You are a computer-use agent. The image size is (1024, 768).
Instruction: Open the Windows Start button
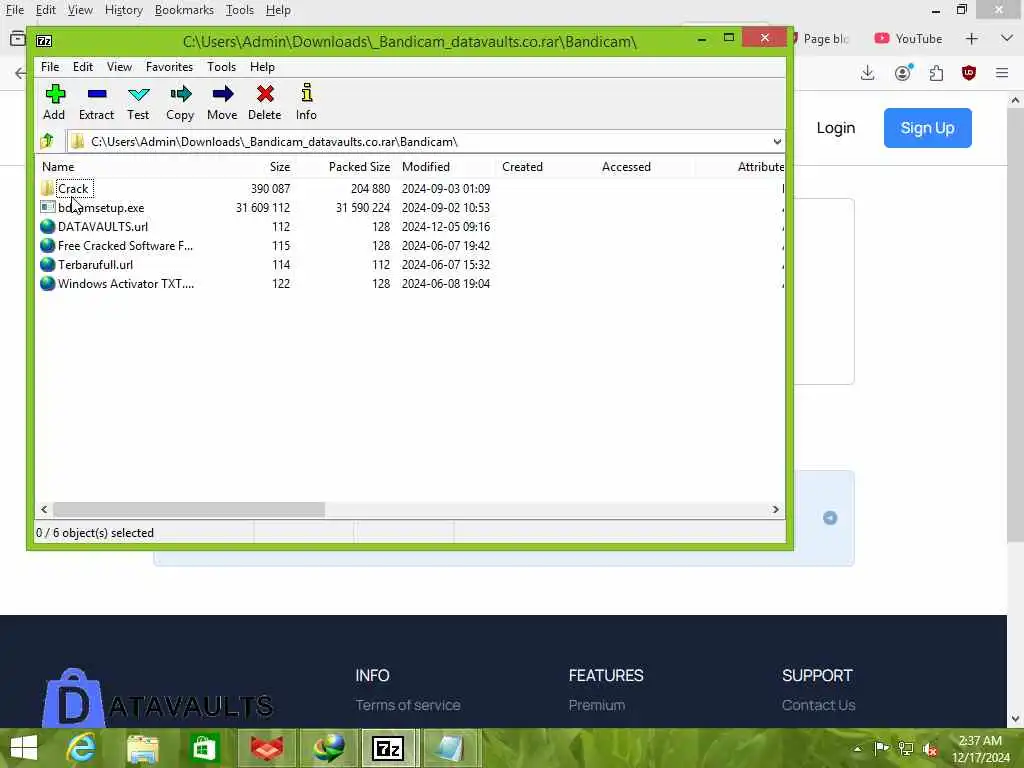click(x=24, y=748)
